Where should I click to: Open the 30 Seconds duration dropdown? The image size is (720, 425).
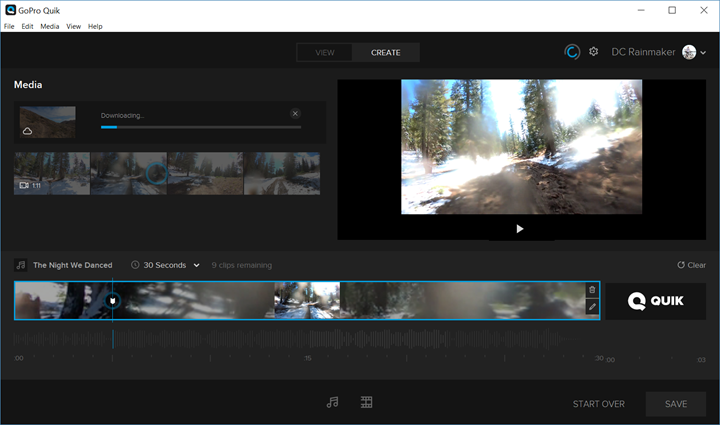tap(165, 265)
